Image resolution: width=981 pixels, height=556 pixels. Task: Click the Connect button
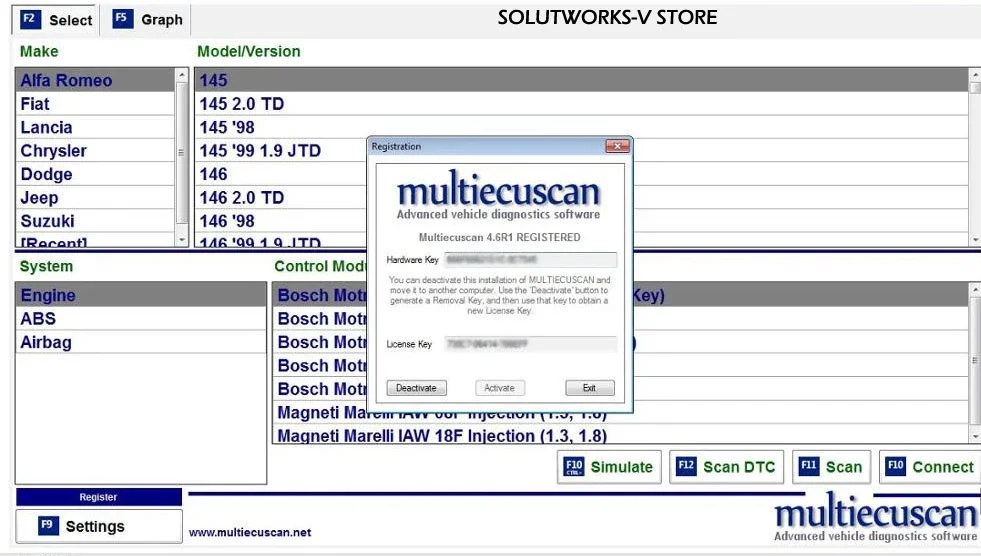(x=930, y=467)
